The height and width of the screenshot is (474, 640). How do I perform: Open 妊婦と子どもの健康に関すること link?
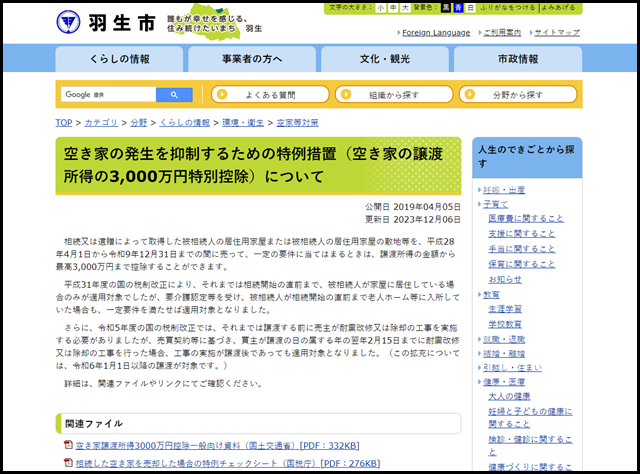(x=530, y=418)
